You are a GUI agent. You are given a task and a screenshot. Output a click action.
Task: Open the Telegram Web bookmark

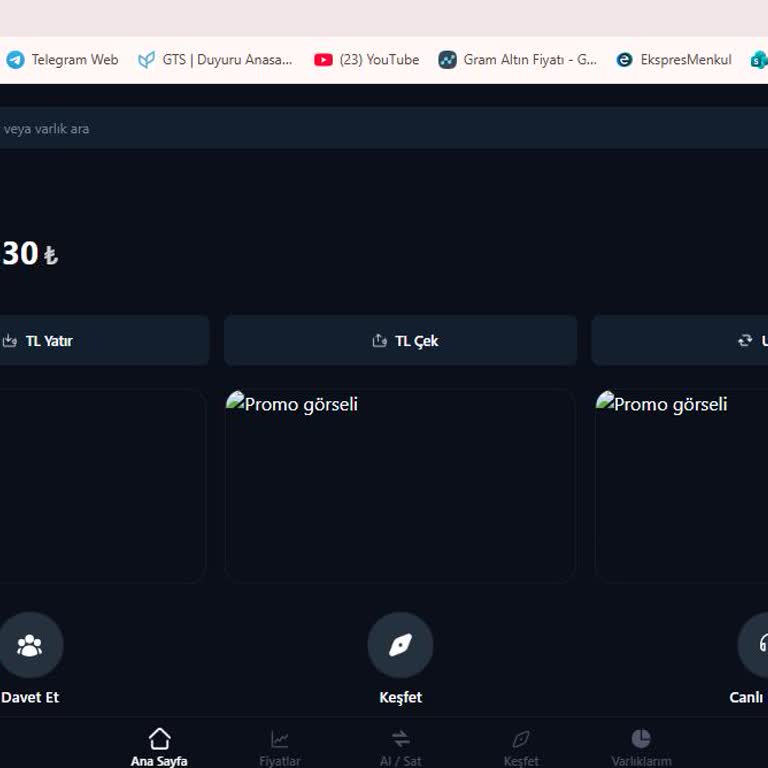[x=62, y=60]
